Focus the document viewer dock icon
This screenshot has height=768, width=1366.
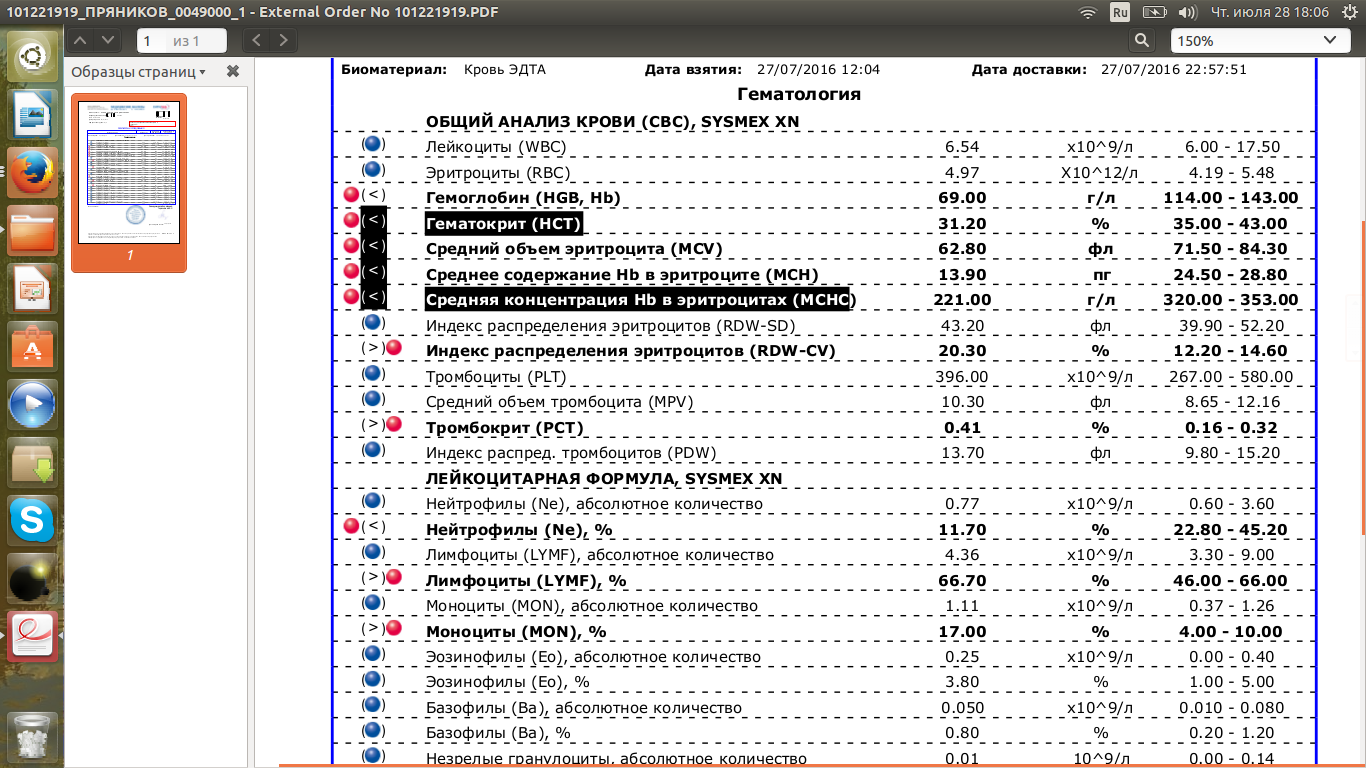click(x=33, y=636)
